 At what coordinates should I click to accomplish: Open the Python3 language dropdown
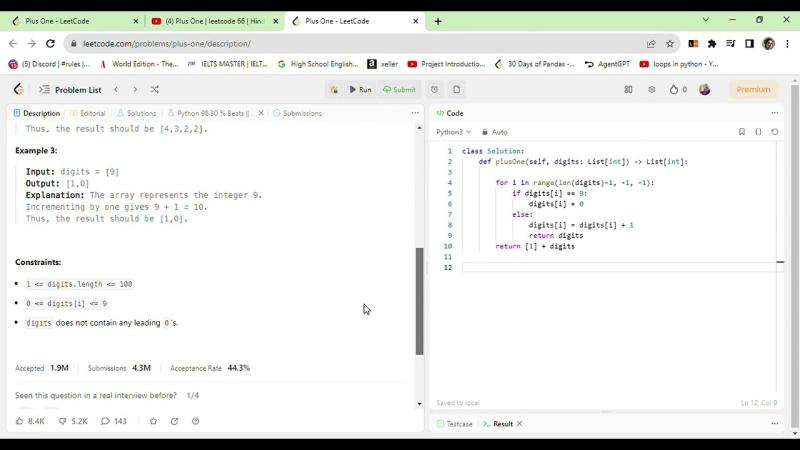click(x=453, y=132)
